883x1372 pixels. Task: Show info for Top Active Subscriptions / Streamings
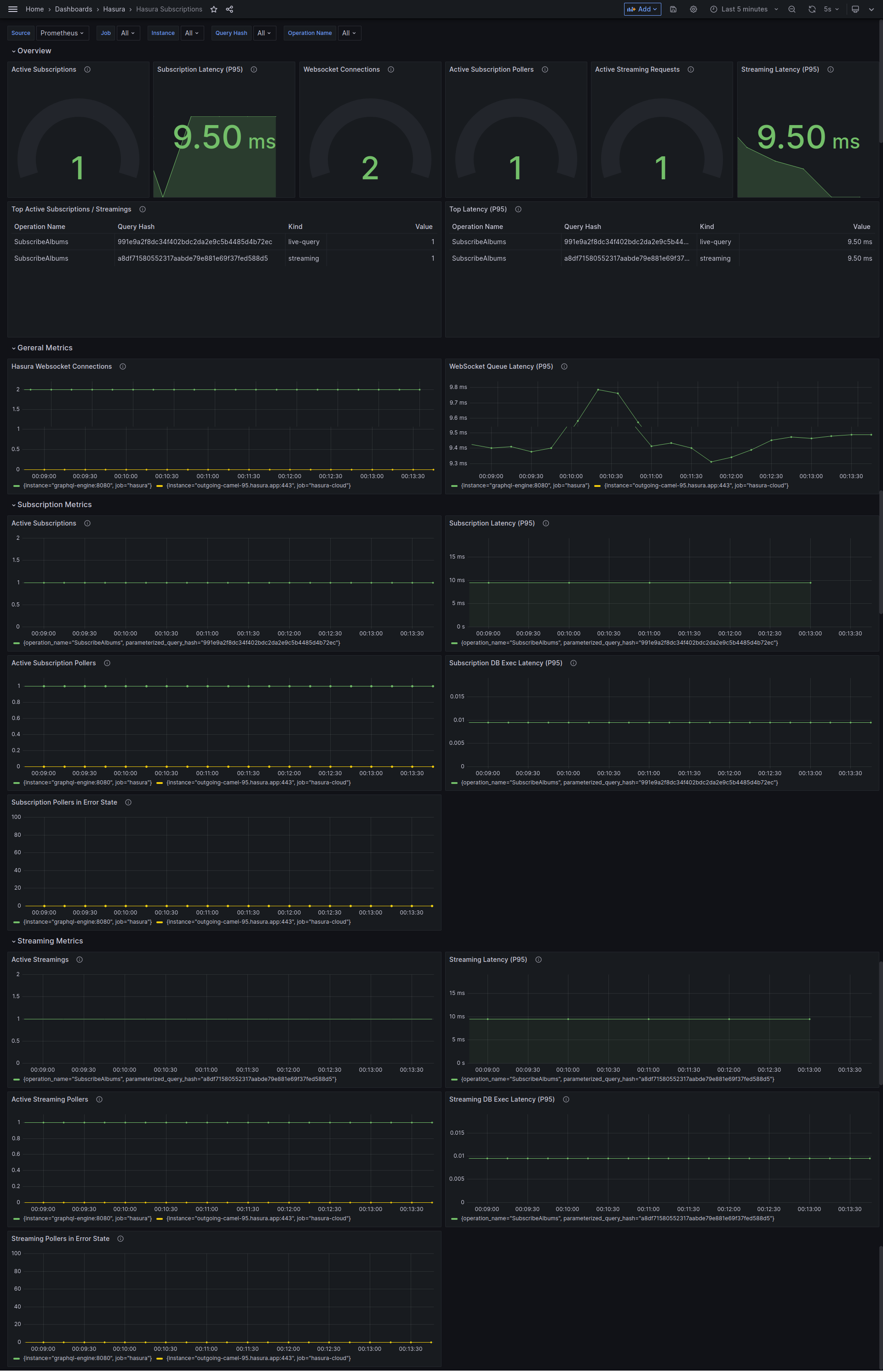pyautogui.click(x=142, y=209)
